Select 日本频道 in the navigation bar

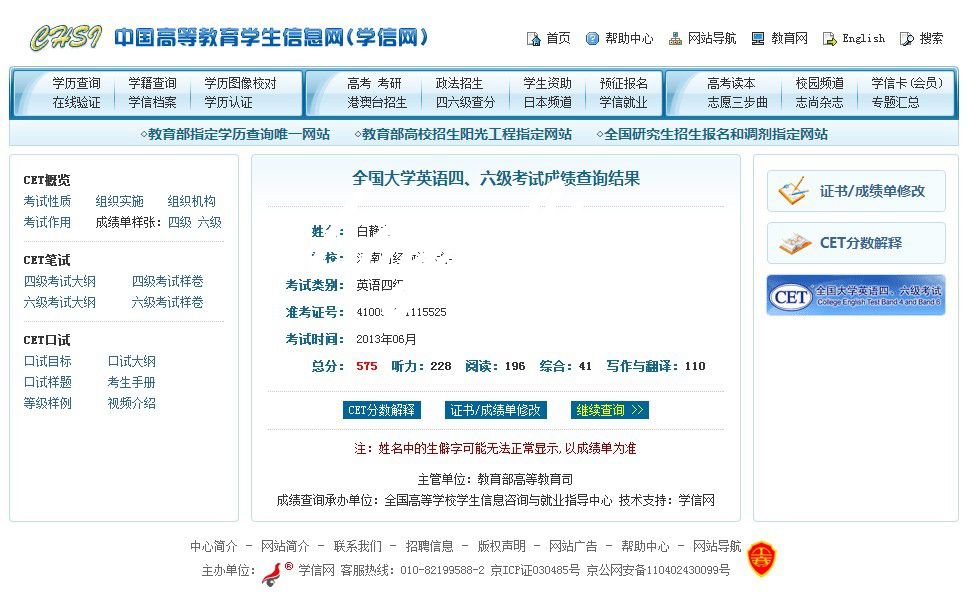point(547,103)
